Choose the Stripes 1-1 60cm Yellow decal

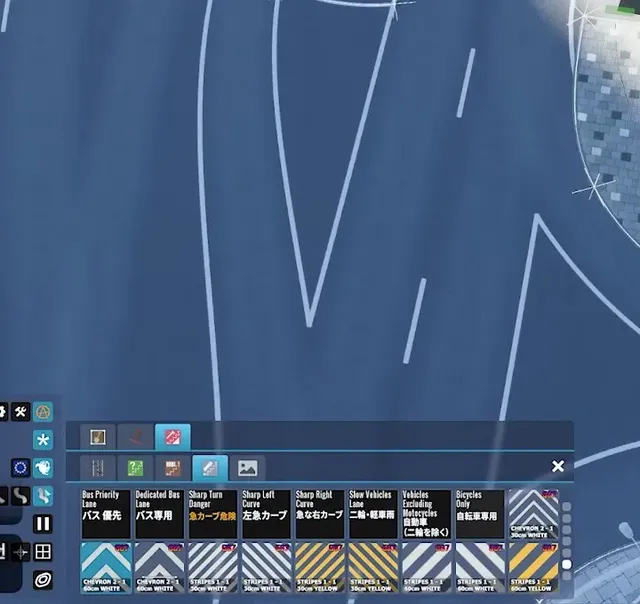tap(533, 567)
